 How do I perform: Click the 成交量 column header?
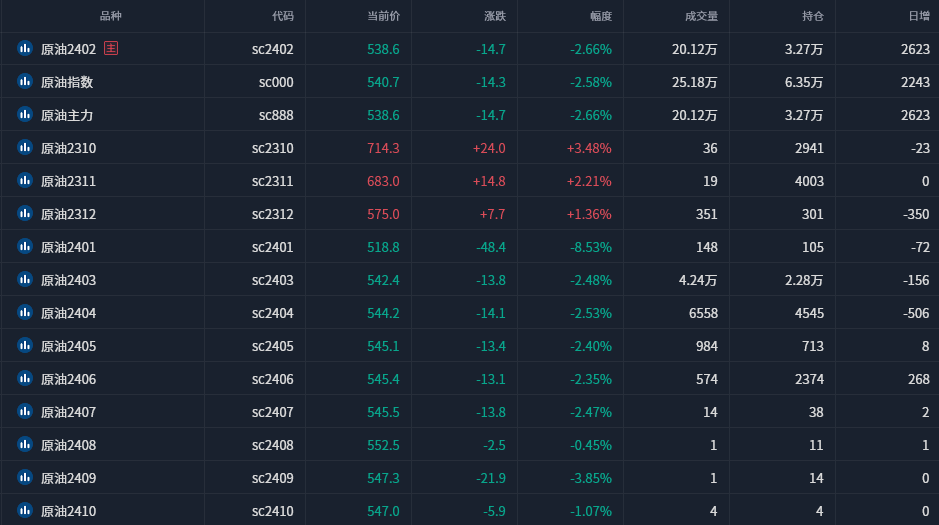[701, 16]
